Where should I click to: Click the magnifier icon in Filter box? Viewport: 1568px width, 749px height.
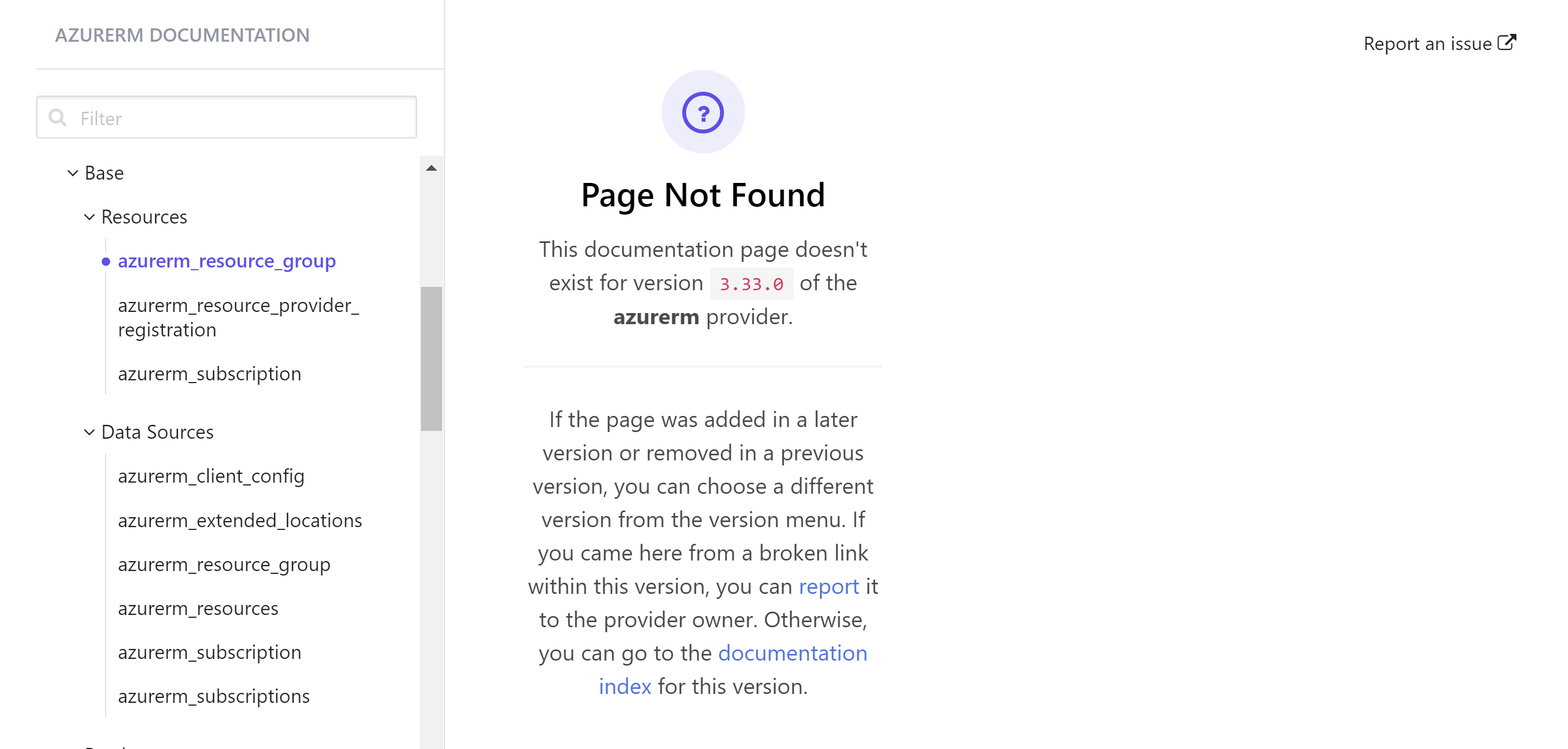coord(58,117)
